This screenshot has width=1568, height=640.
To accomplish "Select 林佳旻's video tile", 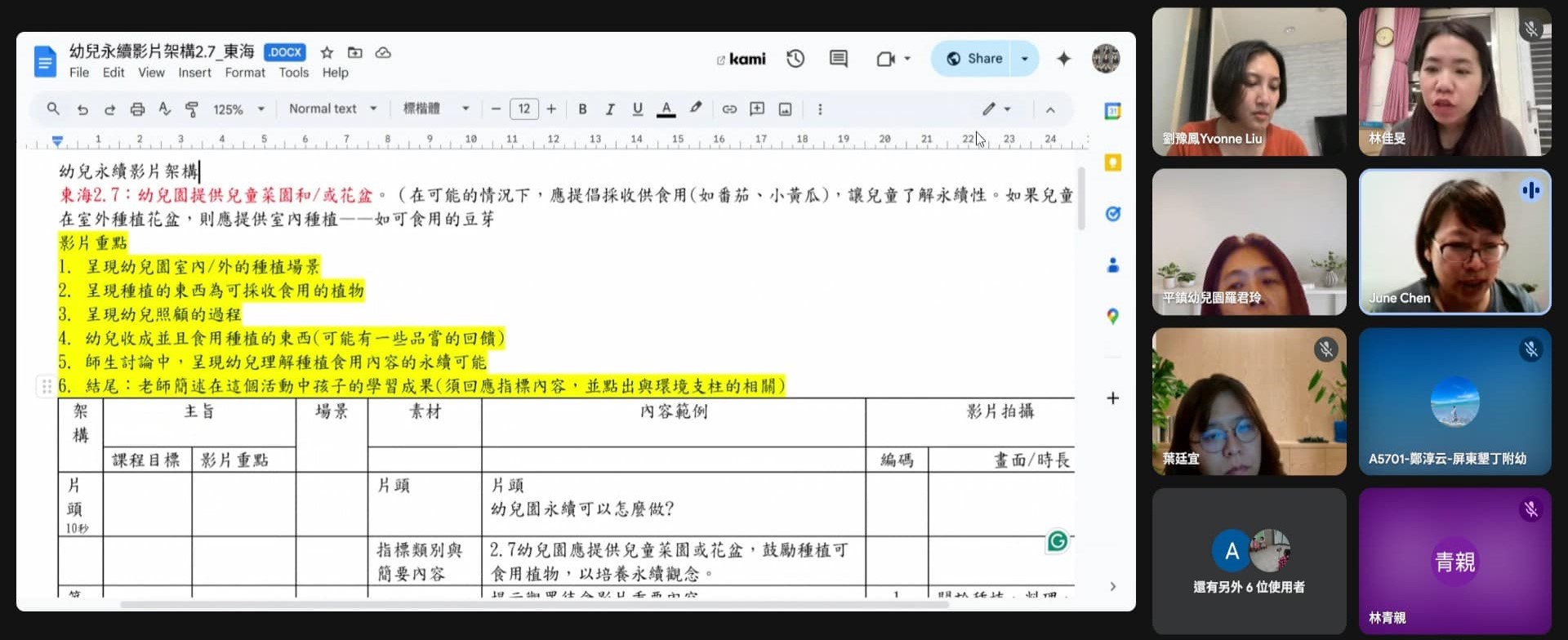I will click(x=1454, y=82).
